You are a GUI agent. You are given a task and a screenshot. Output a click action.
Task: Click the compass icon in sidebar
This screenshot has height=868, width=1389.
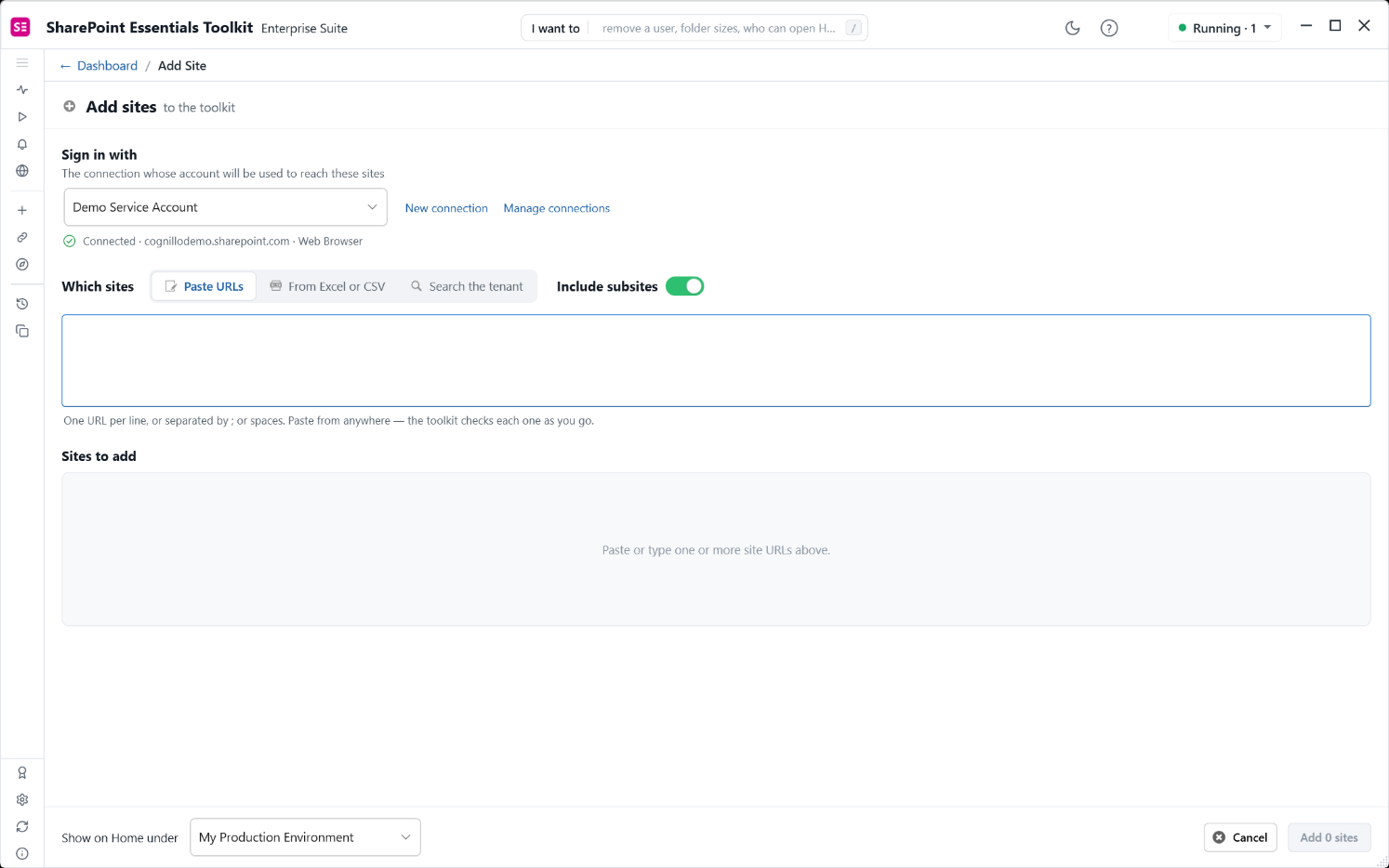click(x=22, y=264)
